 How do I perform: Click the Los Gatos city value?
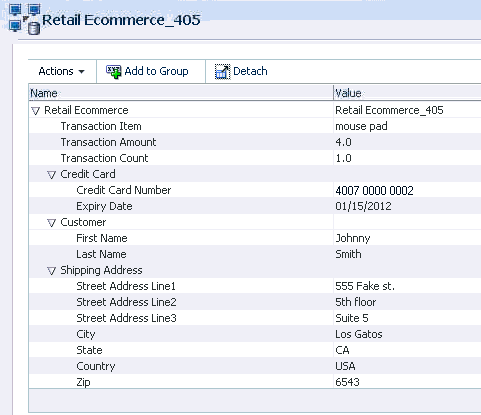[359, 334]
